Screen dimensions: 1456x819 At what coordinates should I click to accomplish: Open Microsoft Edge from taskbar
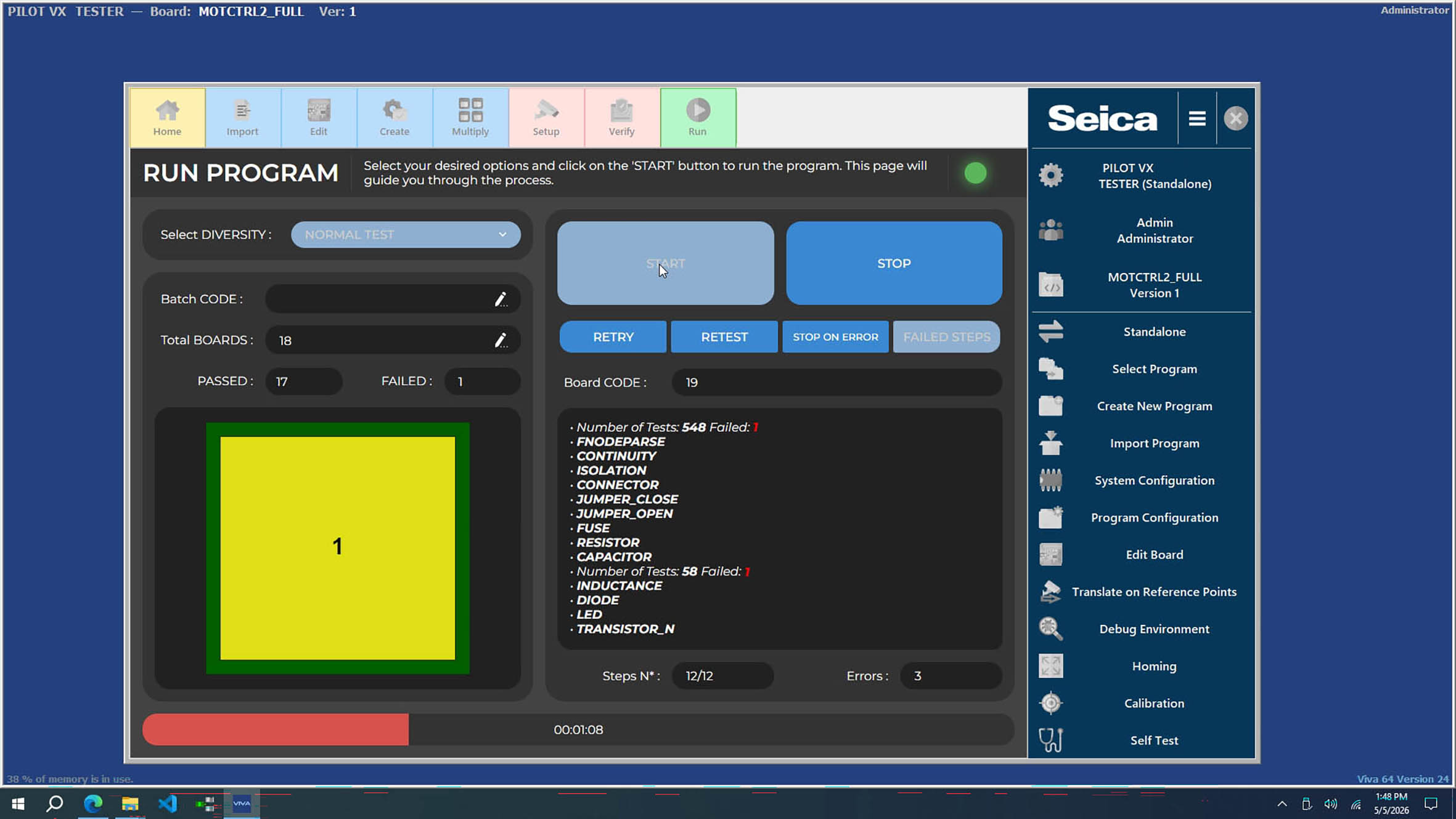pos(92,804)
